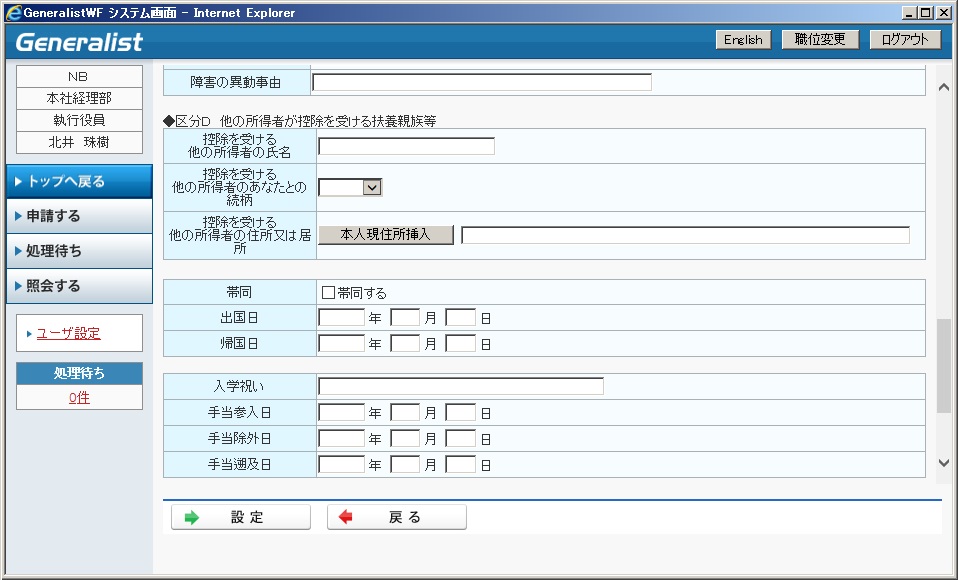Open the 続柄 relationship dropdown
Screen dimensions: 958x580
[350, 186]
